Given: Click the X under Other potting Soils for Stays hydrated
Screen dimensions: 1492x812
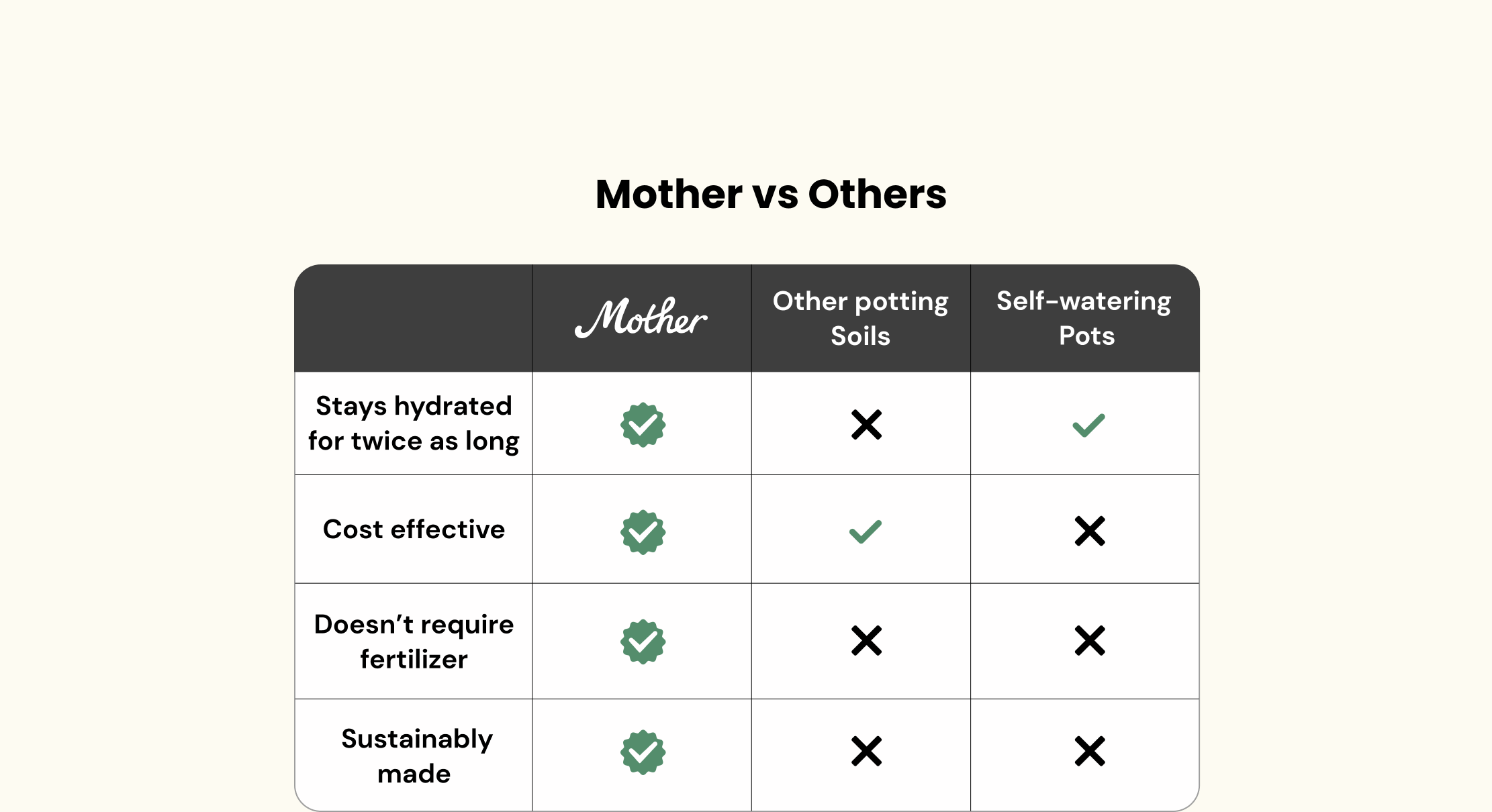Looking at the screenshot, I should (866, 425).
